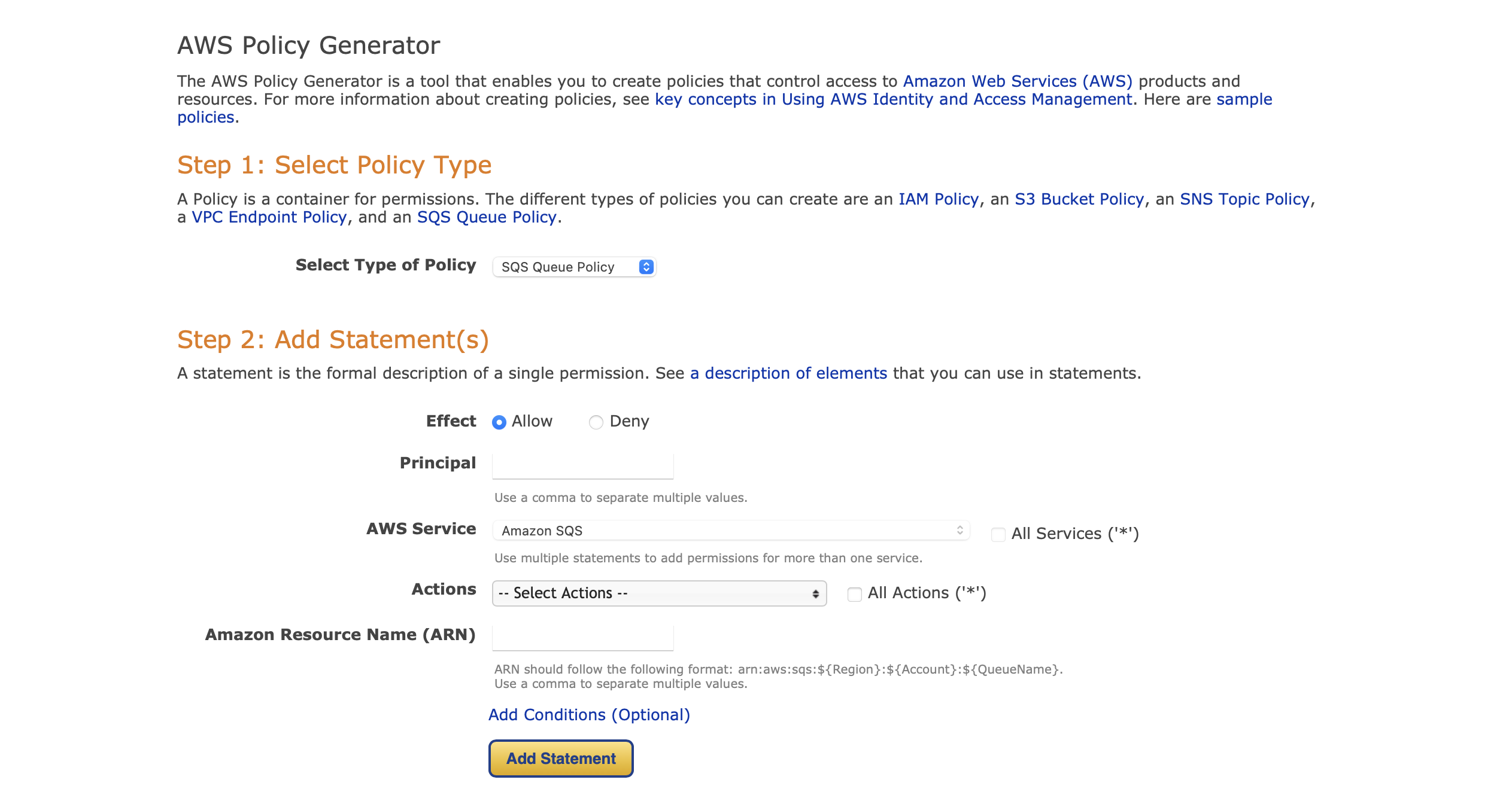
Task: Check the All Services ('*') checkbox
Action: (x=998, y=534)
